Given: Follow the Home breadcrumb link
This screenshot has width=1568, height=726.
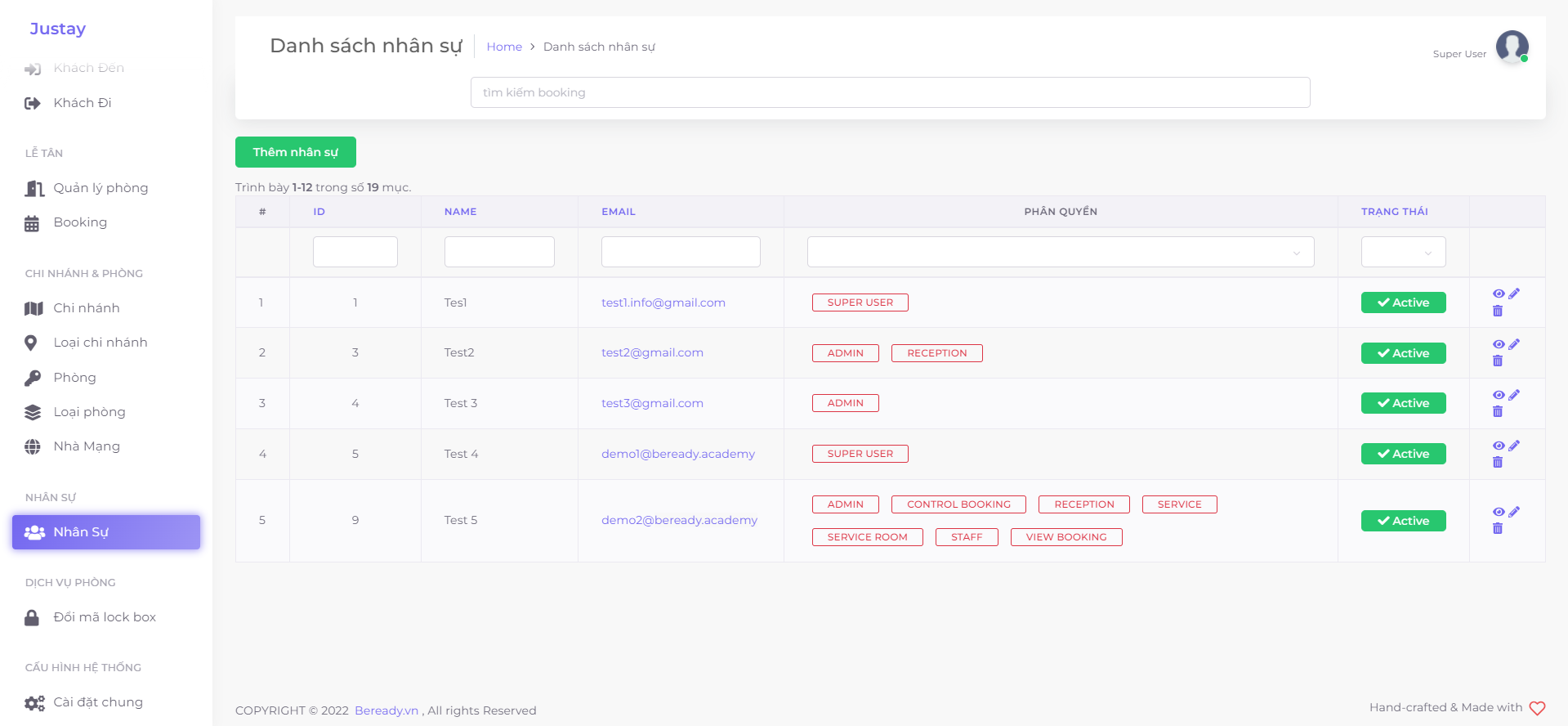Looking at the screenshot, I should point(504,47).
